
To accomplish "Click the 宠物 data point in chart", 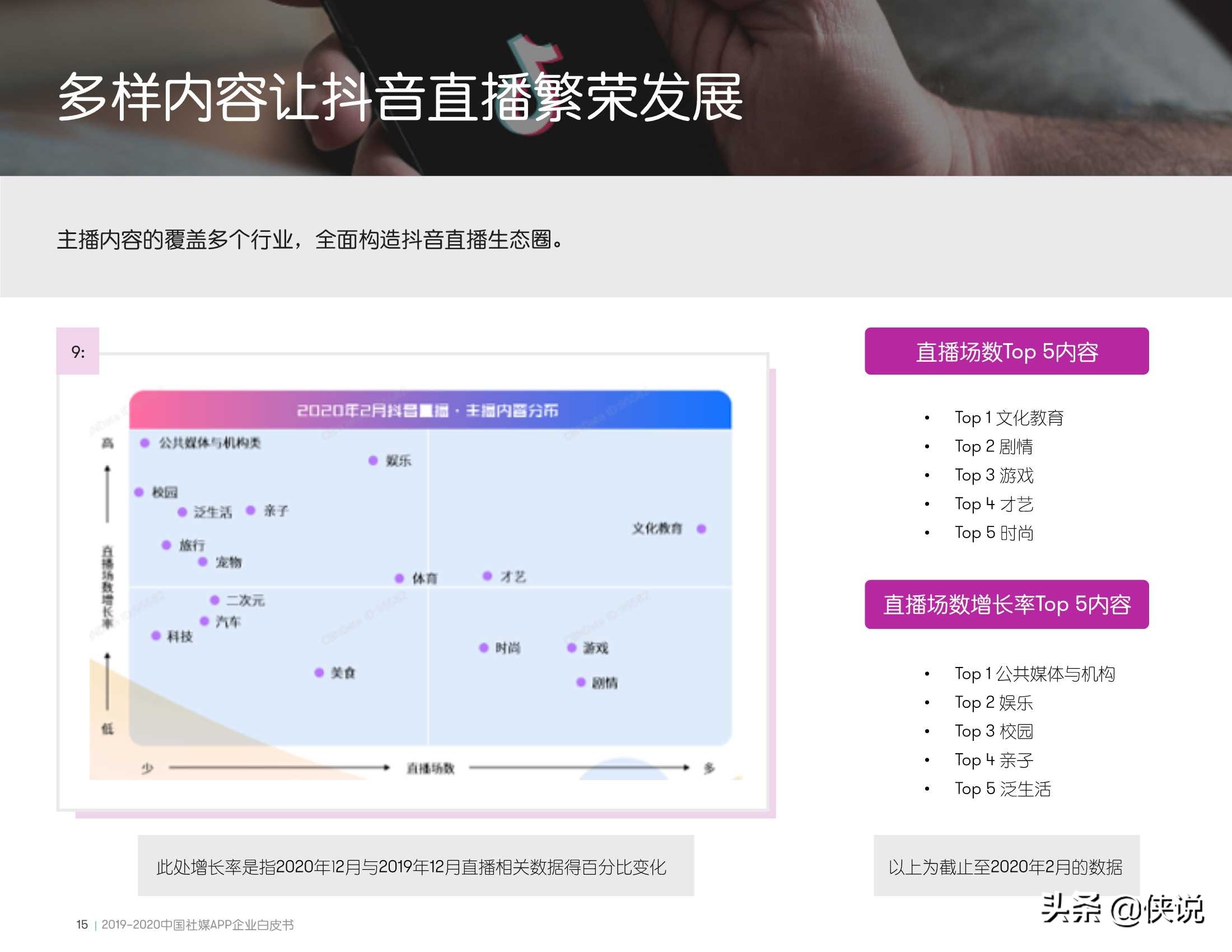I will (x=203, y=562).
